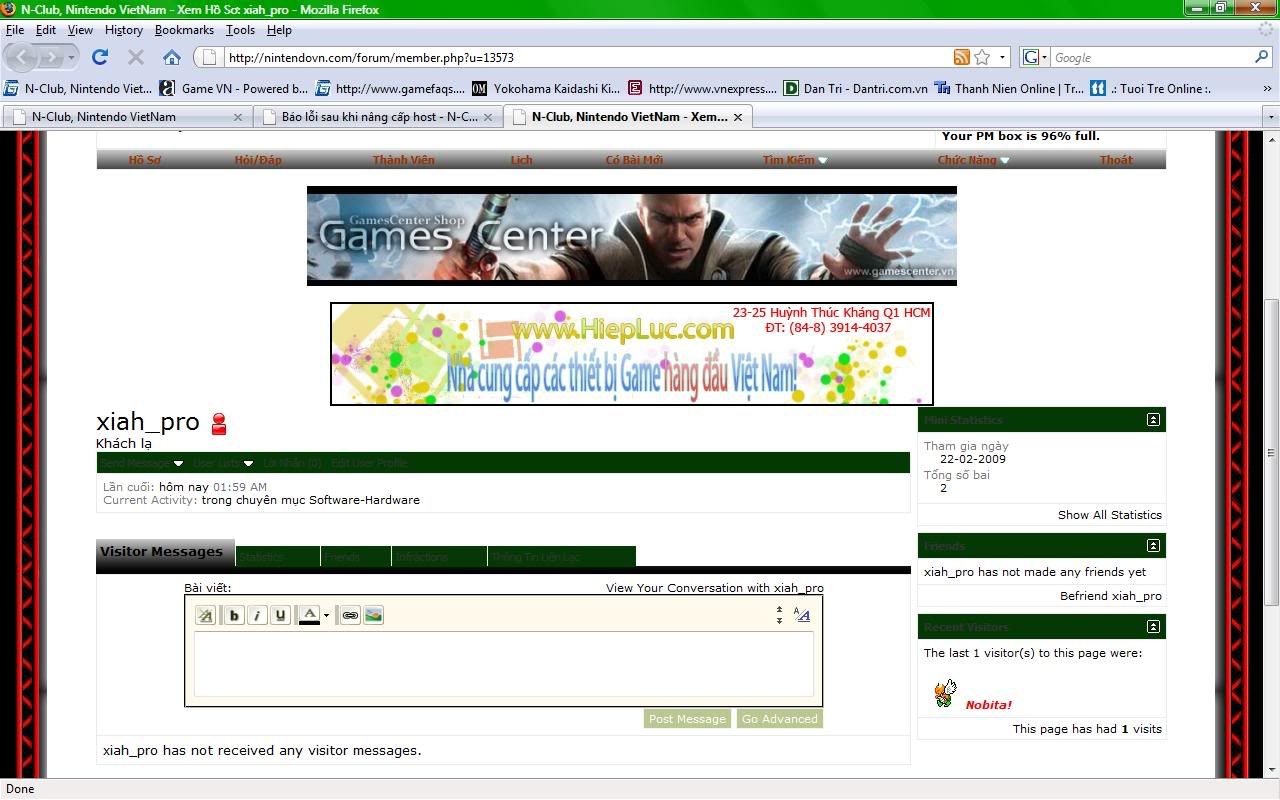This screenshot has width=1280, height=800.
Task: Open the Thanh Nien Online bookmark
Action: [x=1009, y=88]
